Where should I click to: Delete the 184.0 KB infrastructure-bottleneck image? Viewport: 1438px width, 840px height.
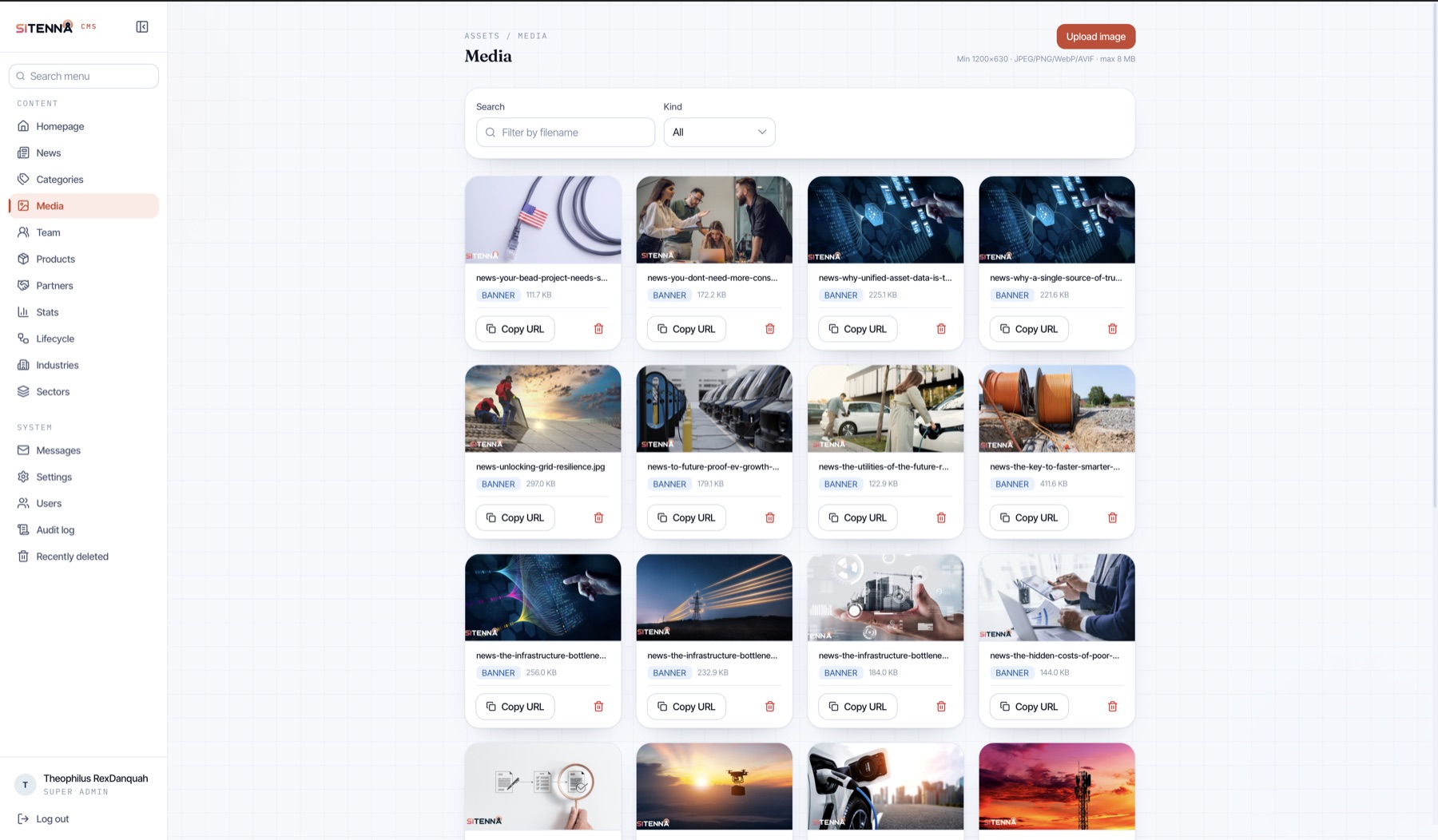coord(941,707)
